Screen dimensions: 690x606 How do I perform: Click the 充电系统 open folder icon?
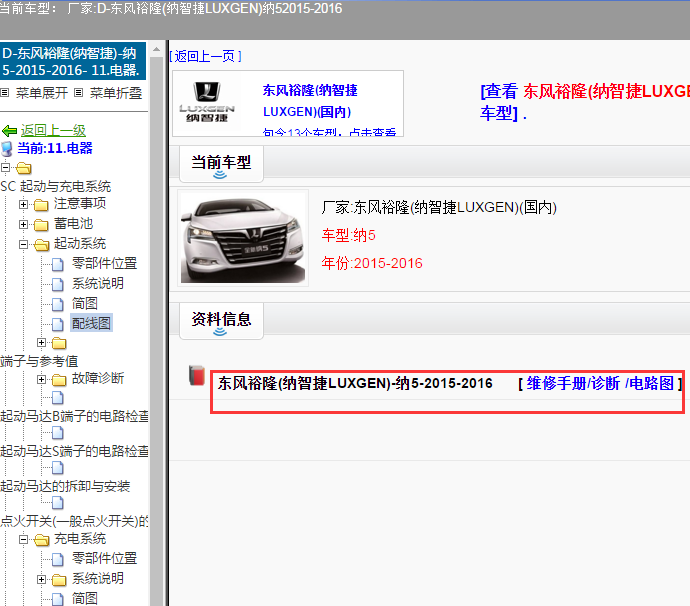click(41, 540)
